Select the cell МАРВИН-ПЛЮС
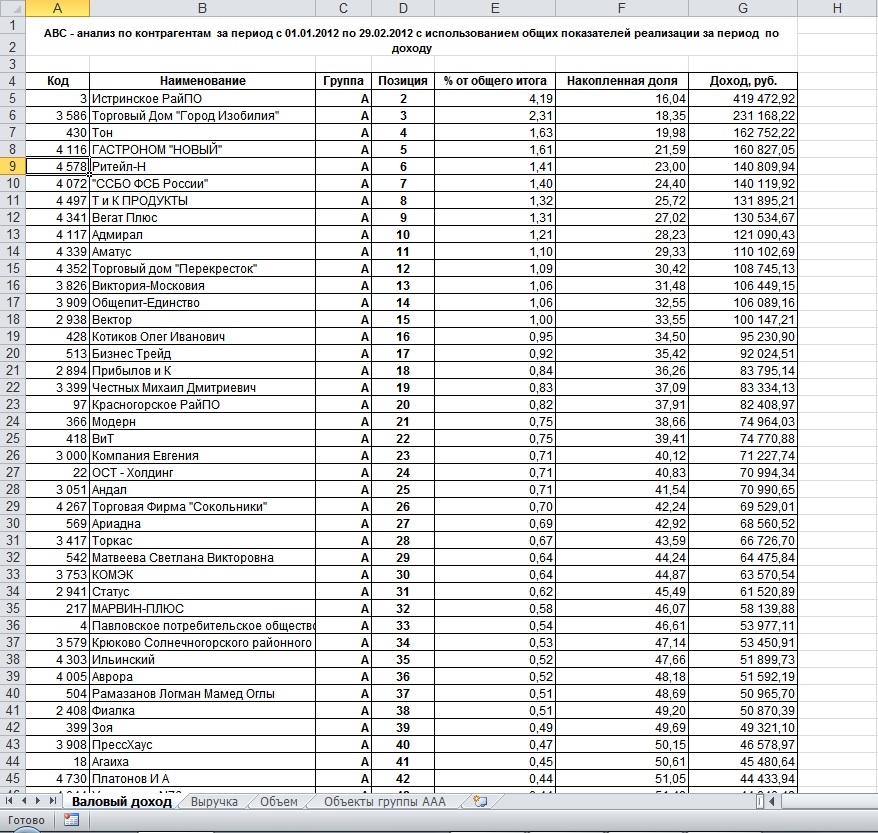878x833 pixels. point(202,609)
